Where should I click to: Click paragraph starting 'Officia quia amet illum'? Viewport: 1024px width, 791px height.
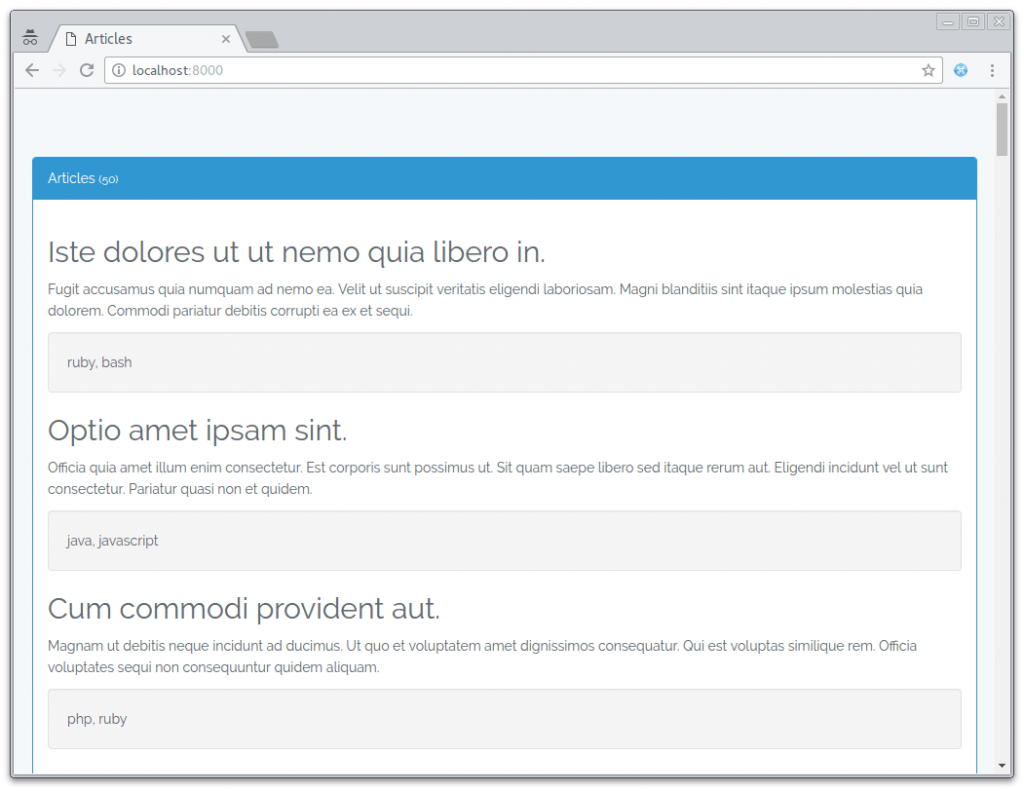pos(498,478)
